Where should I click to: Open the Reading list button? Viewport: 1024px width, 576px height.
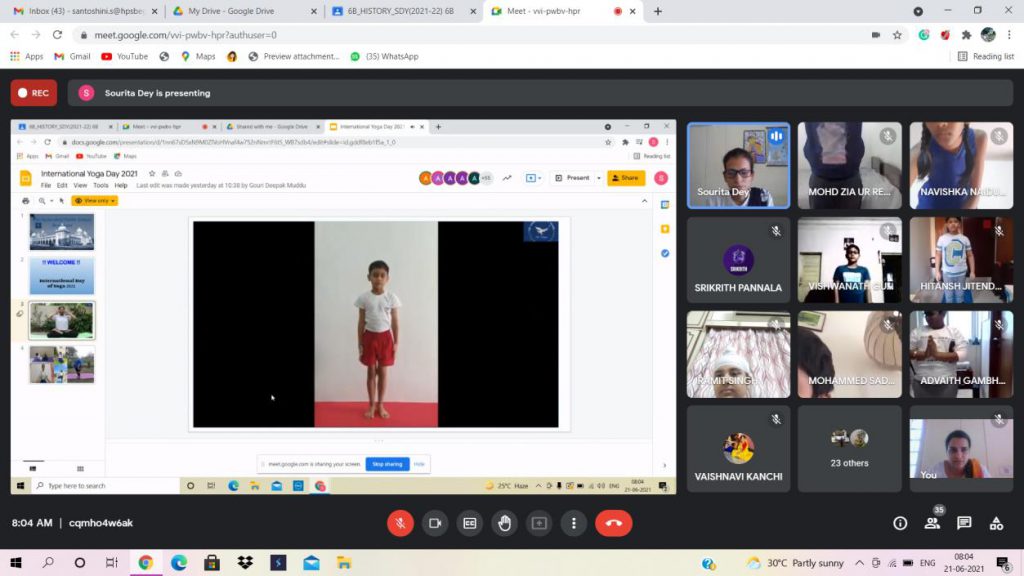[986, 56]
